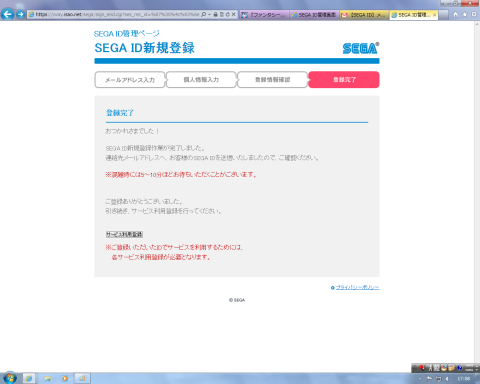Screen dimensions: 480x384
Task: Open Favorites star icon
Action: 465,14
